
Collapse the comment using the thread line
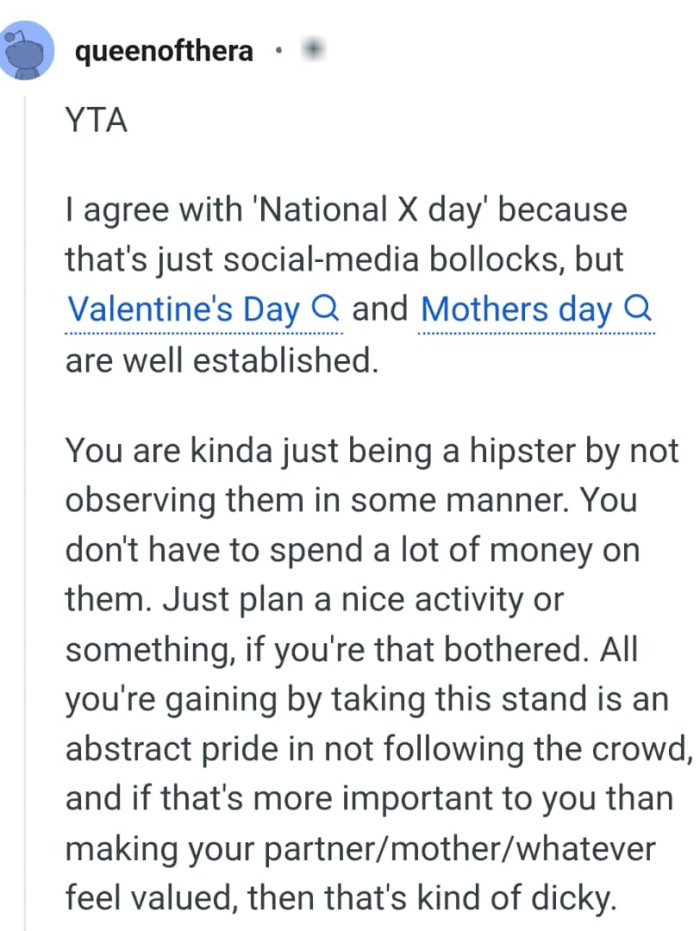pos(27,500)
